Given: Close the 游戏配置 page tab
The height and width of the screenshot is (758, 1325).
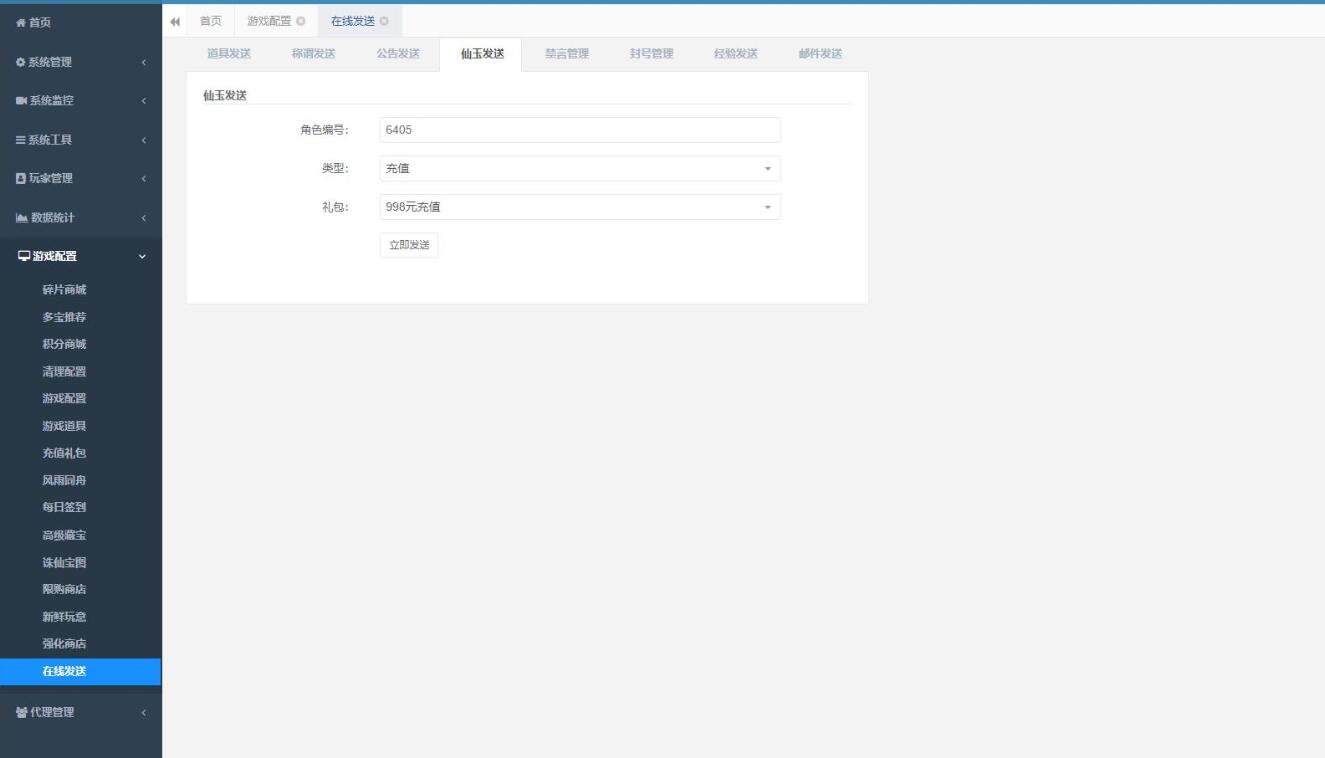Looking at the screenshot, I should click(x=301, y=22).
